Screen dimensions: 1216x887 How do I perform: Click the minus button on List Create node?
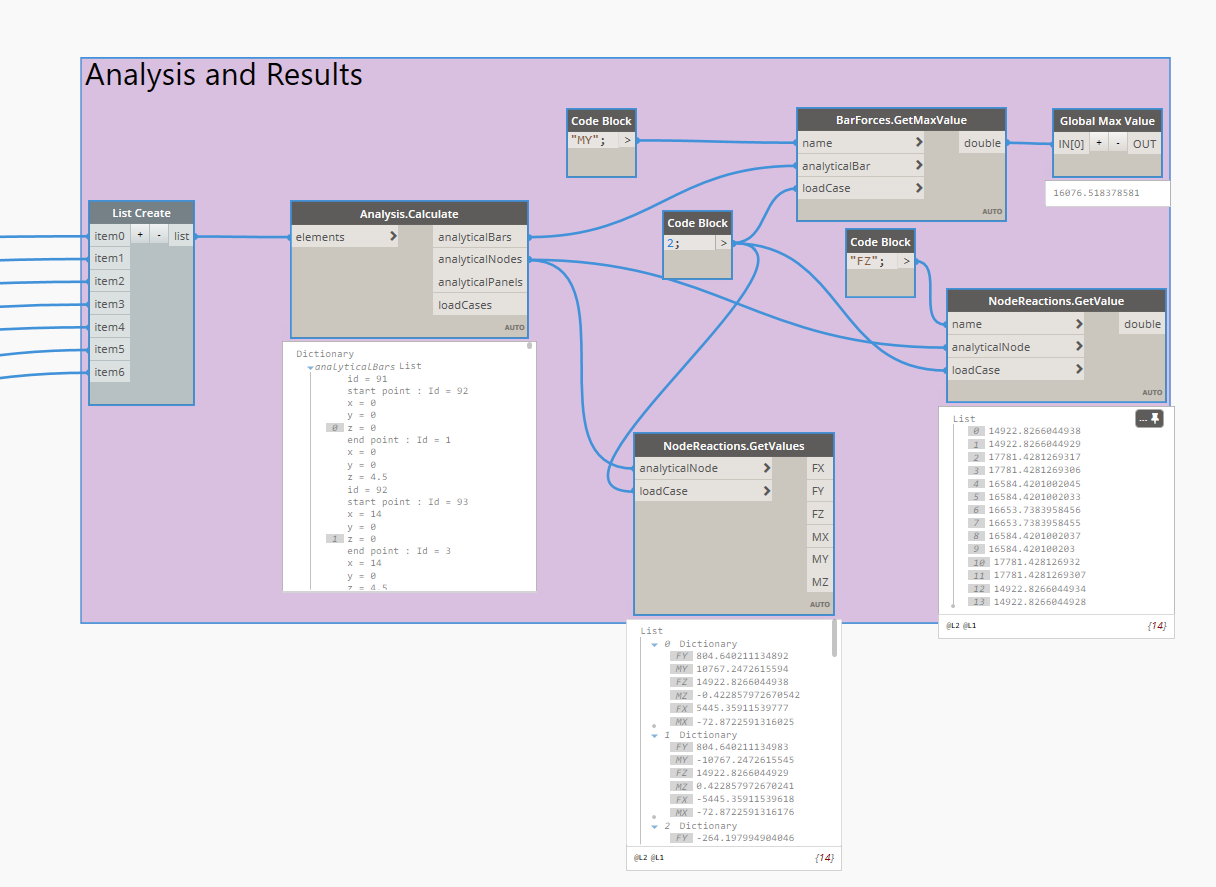tap(158, 235)
